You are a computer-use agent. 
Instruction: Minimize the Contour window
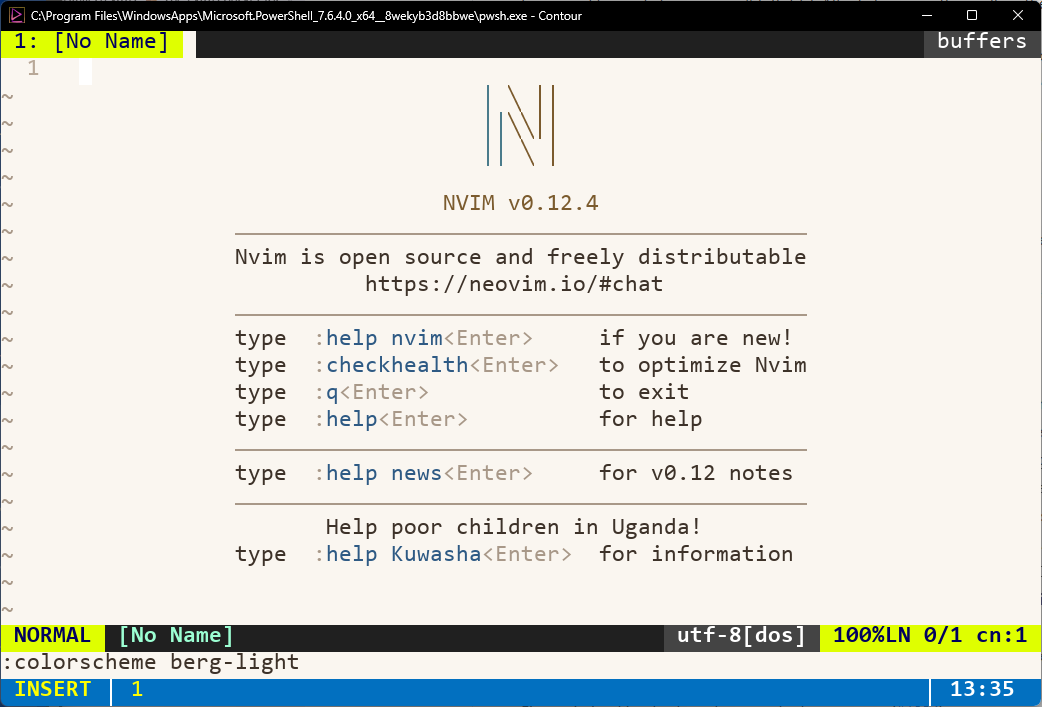pos(927,15)
